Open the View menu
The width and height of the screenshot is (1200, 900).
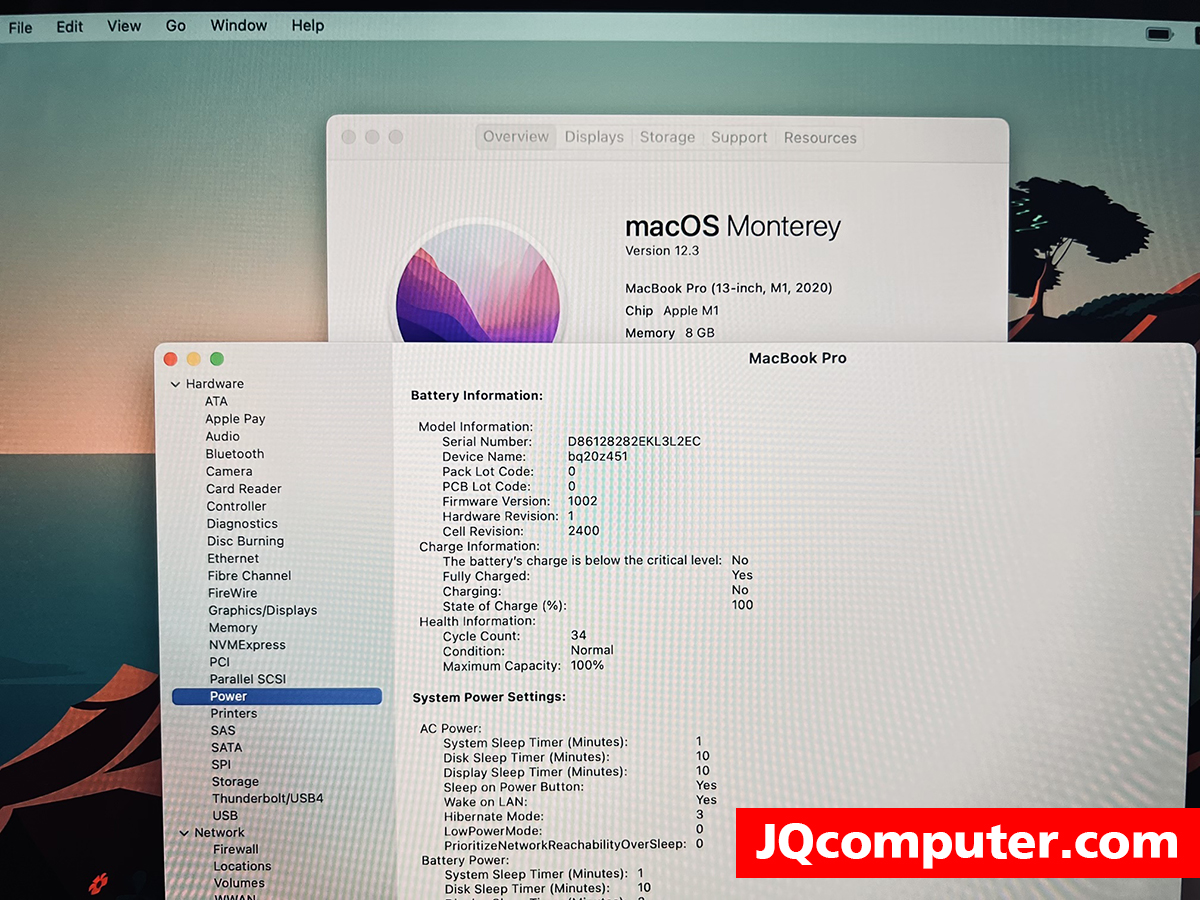coord(124,26)
